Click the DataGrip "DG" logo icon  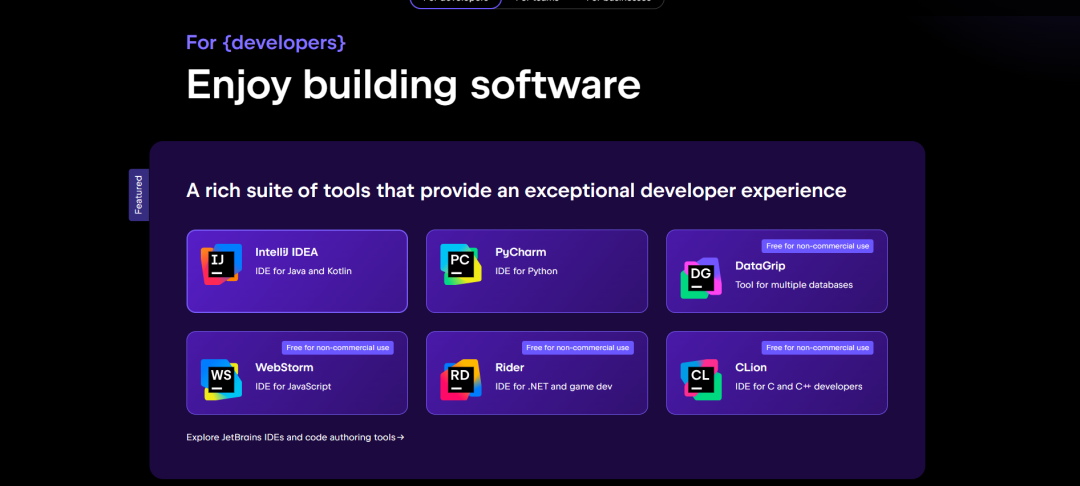pos(700,278)
